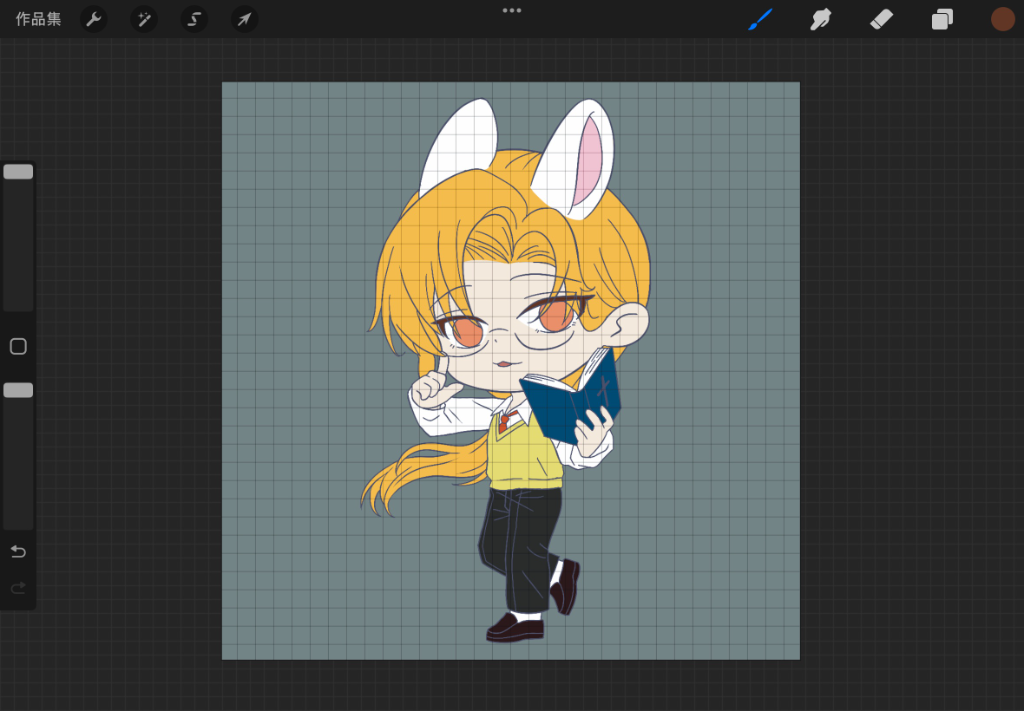This screenshot has height=711, width=1024.
Task: Redo with the sidebar redo arrow
Action: coord(18,588)
